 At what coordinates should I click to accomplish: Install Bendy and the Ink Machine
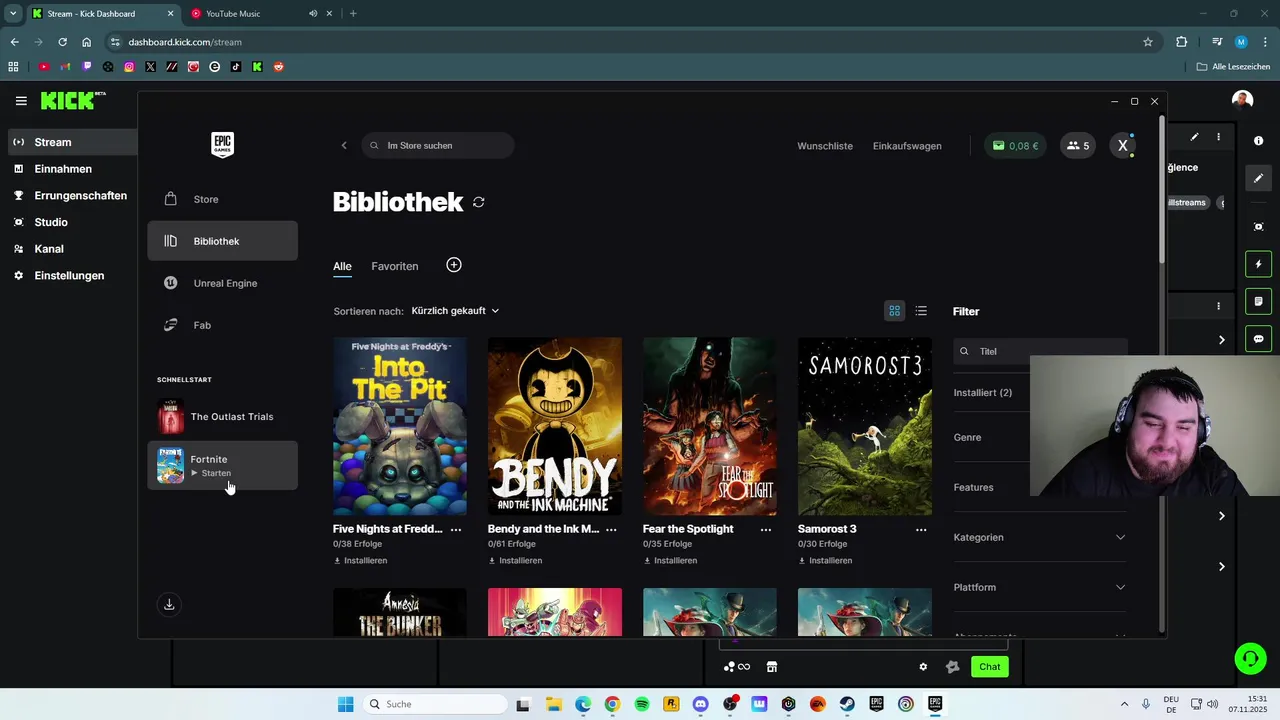(x=515, y=561)
